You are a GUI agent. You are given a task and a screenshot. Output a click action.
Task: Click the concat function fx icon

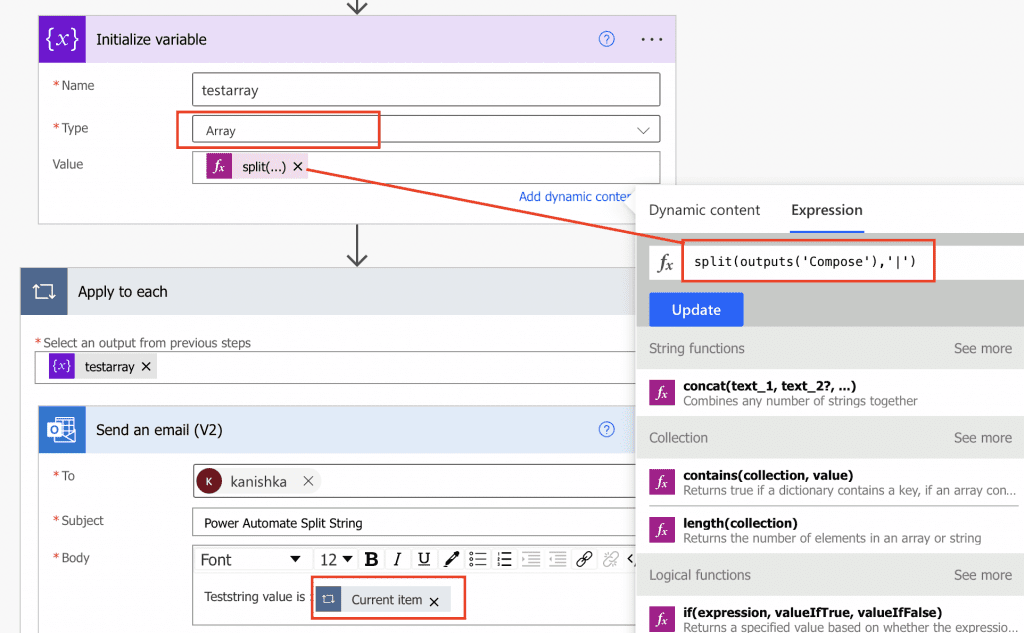[x=662, y=393]
